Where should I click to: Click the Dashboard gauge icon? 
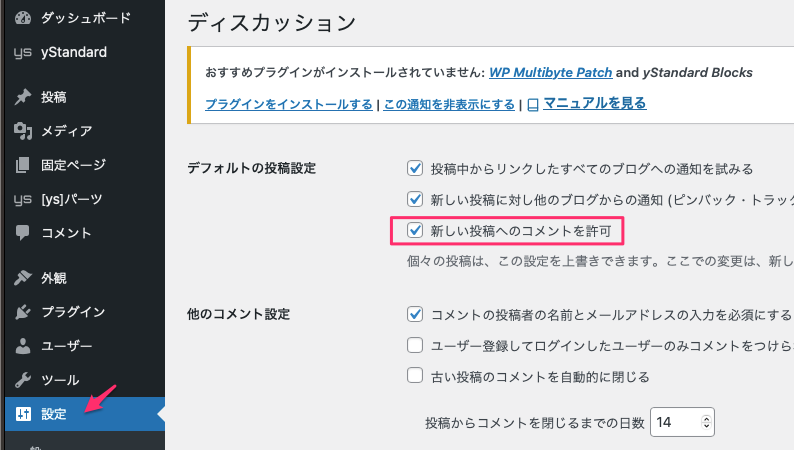(23, 18)
